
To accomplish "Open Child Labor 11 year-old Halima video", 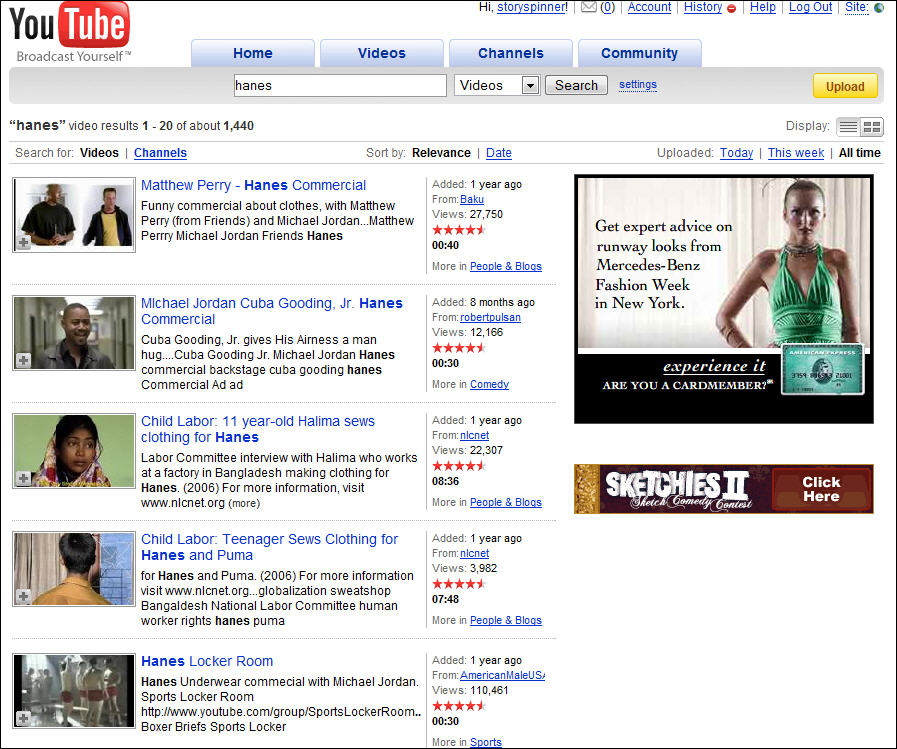I will (x=258, y=429).
